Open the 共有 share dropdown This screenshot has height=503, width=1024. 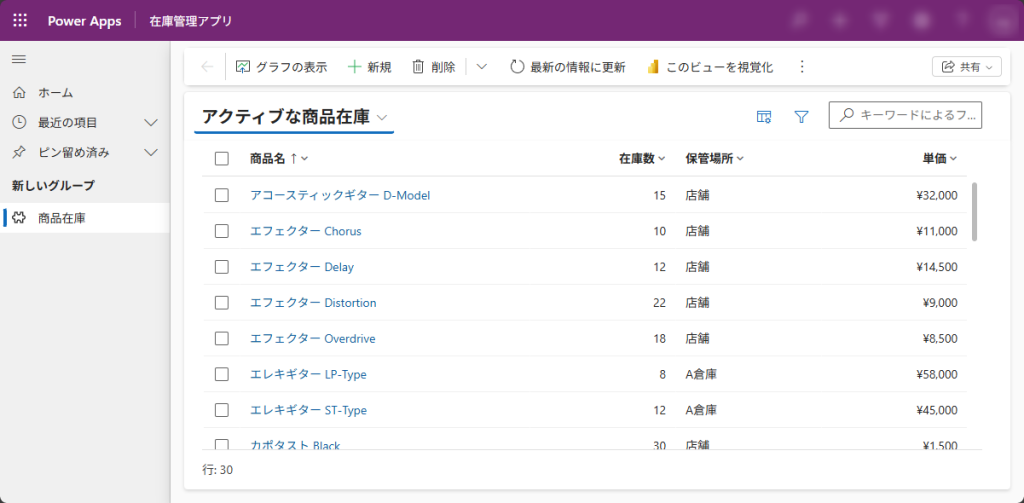coord(965,67)
